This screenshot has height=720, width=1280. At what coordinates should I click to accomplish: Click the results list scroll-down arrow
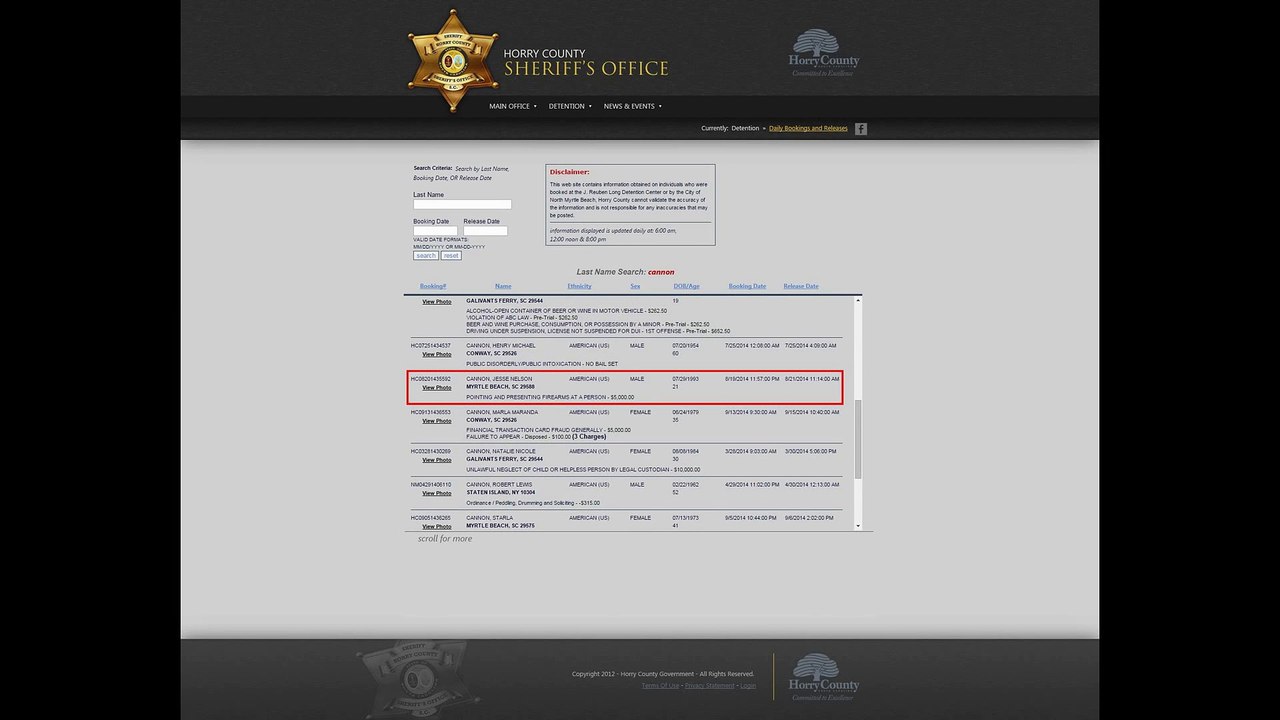pyautogui.click(x=857, y=525)
